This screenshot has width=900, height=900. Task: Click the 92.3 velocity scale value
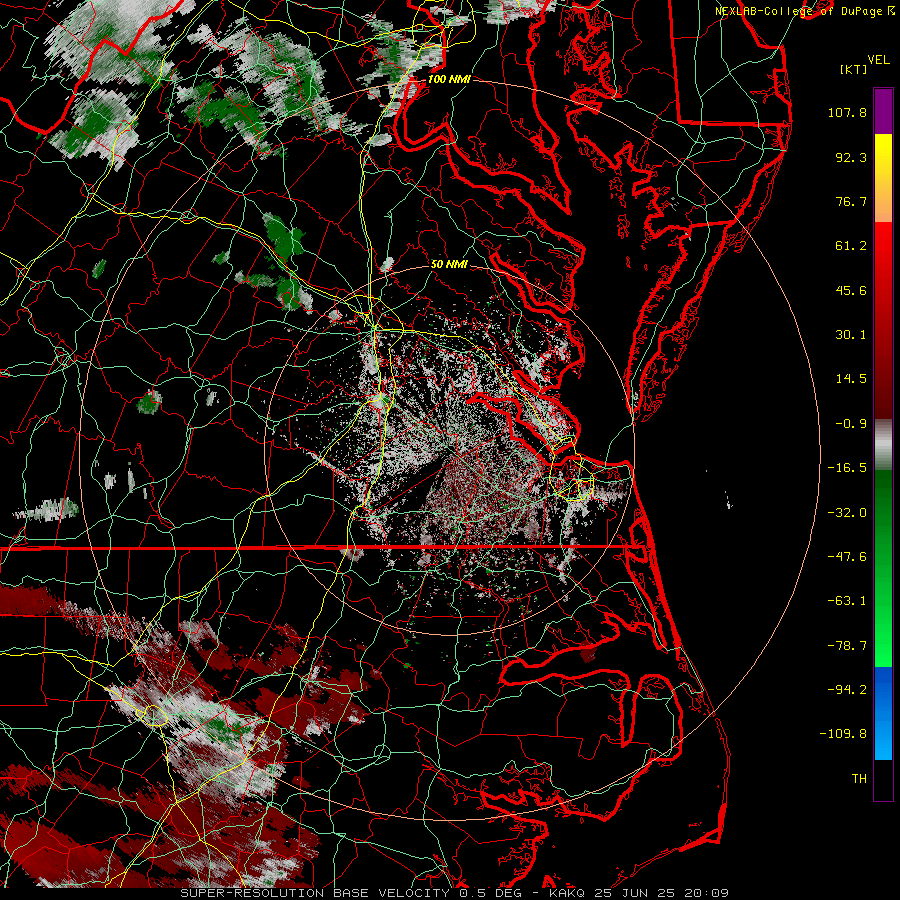(x=851, y=157)
